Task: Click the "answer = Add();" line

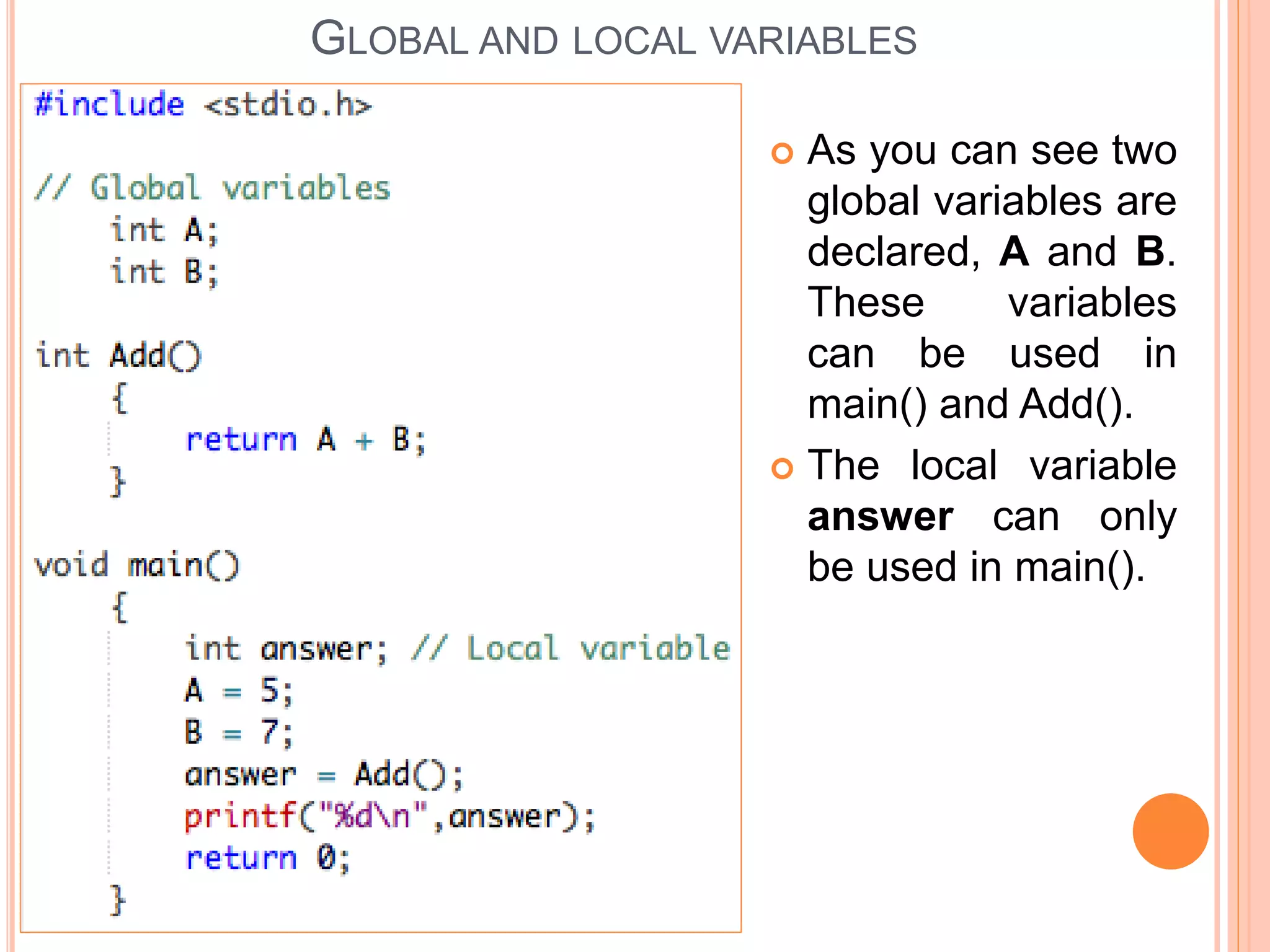Action: (x=324, y=775)
